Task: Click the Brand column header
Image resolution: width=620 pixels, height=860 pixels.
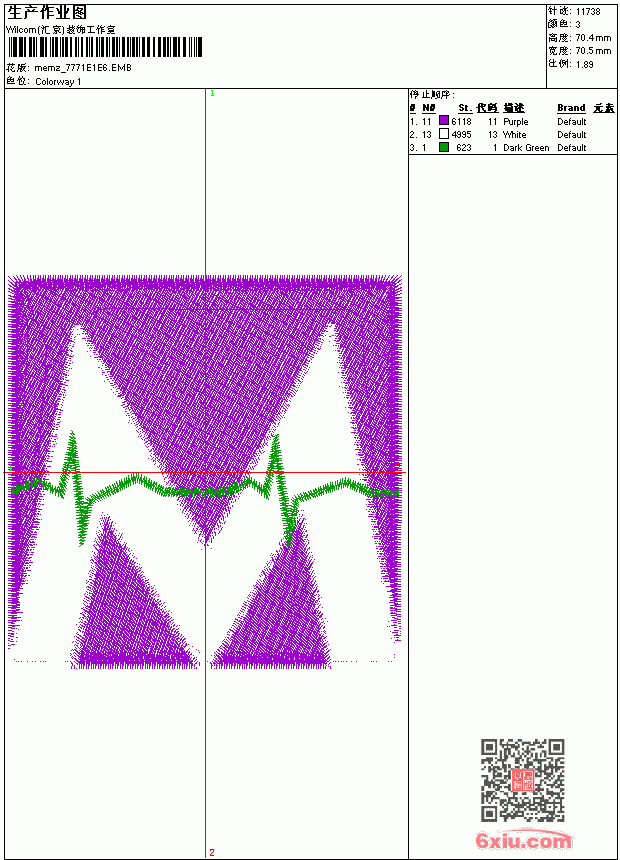Action: 571,108
